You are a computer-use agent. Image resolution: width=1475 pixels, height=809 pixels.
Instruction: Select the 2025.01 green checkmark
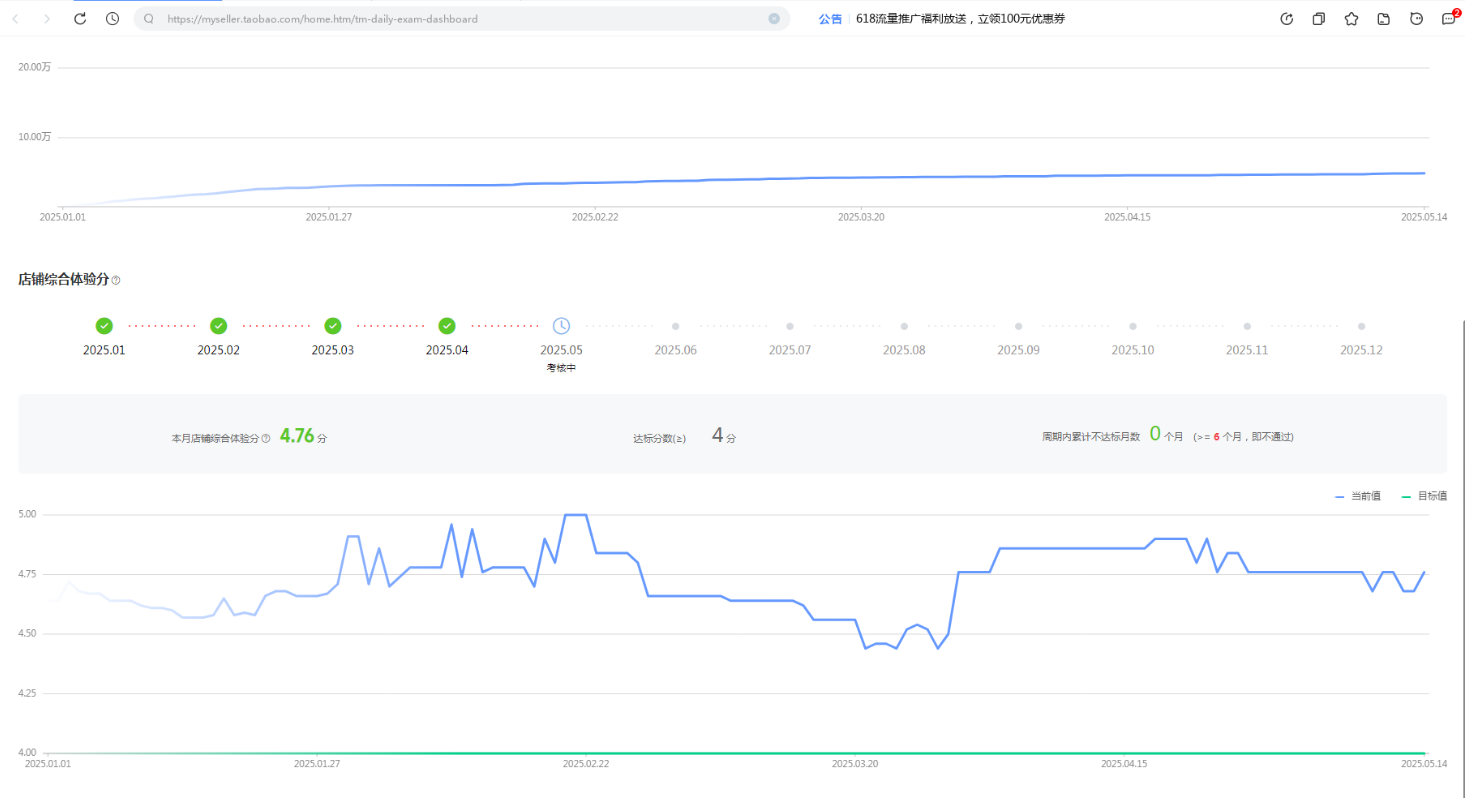point(104,326)
